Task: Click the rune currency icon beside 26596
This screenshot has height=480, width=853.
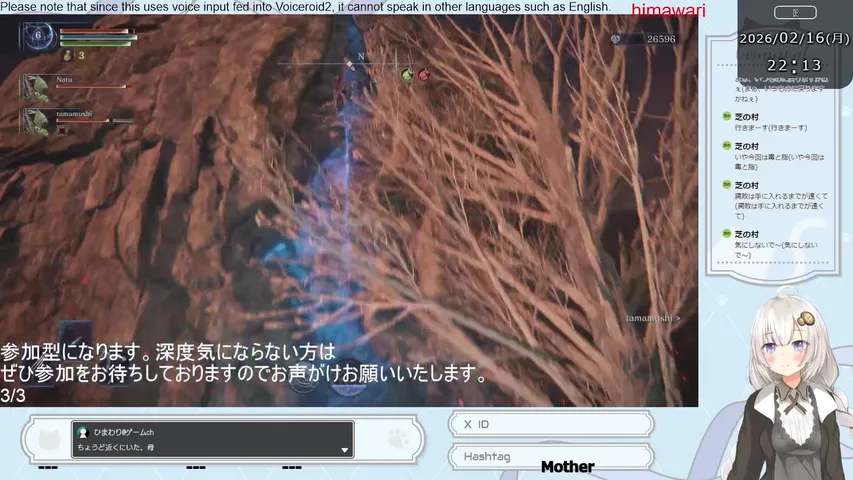Action: coord(615,39)
